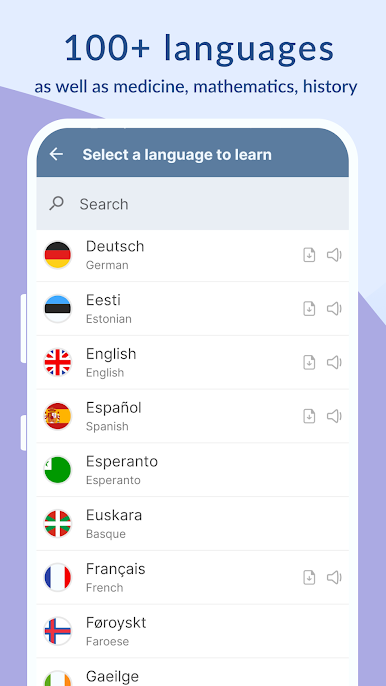
Task: Tap the German flag thumbnail
Action: pos(57,255)
